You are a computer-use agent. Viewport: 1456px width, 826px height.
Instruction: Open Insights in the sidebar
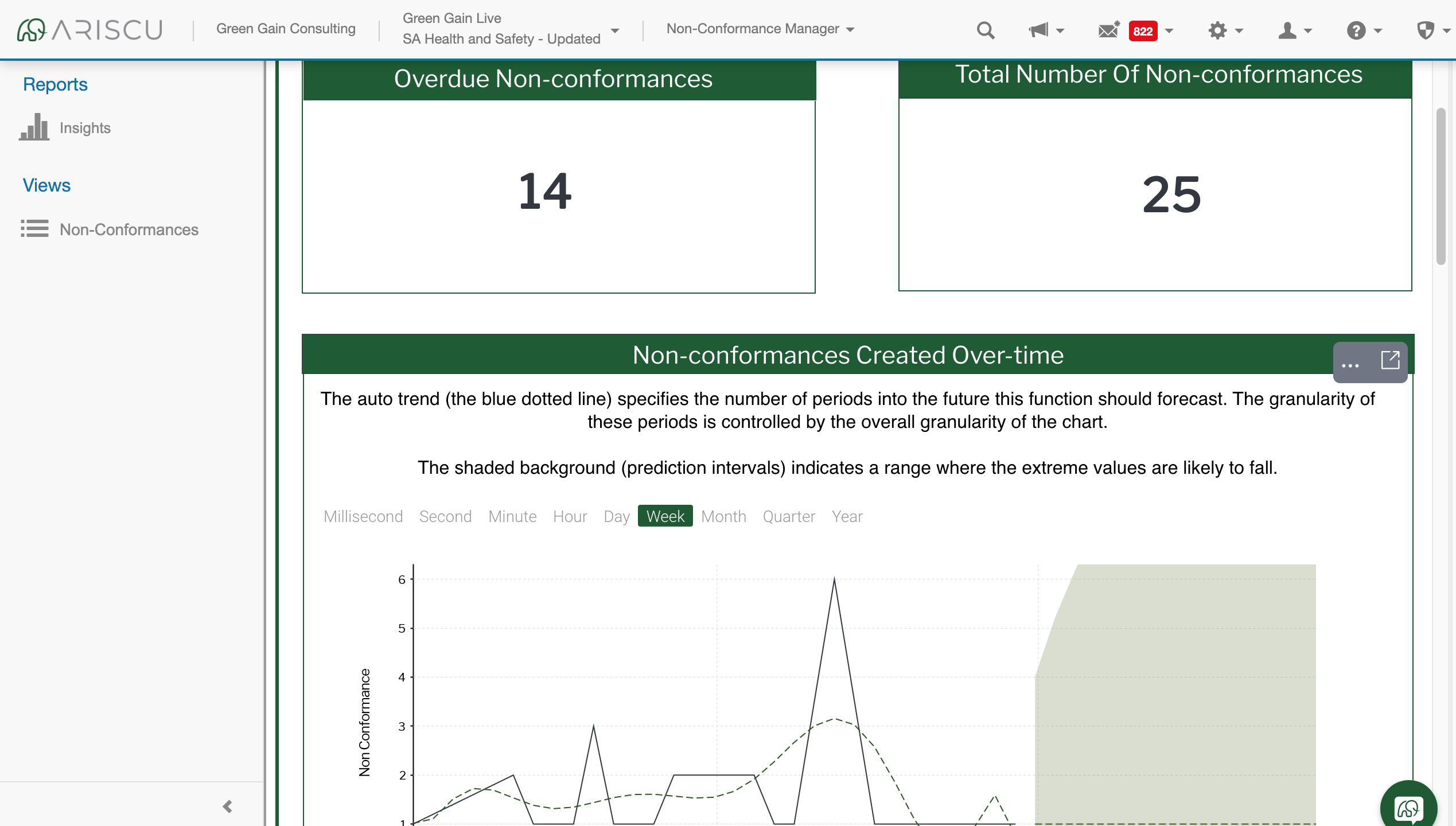[85, 127]
